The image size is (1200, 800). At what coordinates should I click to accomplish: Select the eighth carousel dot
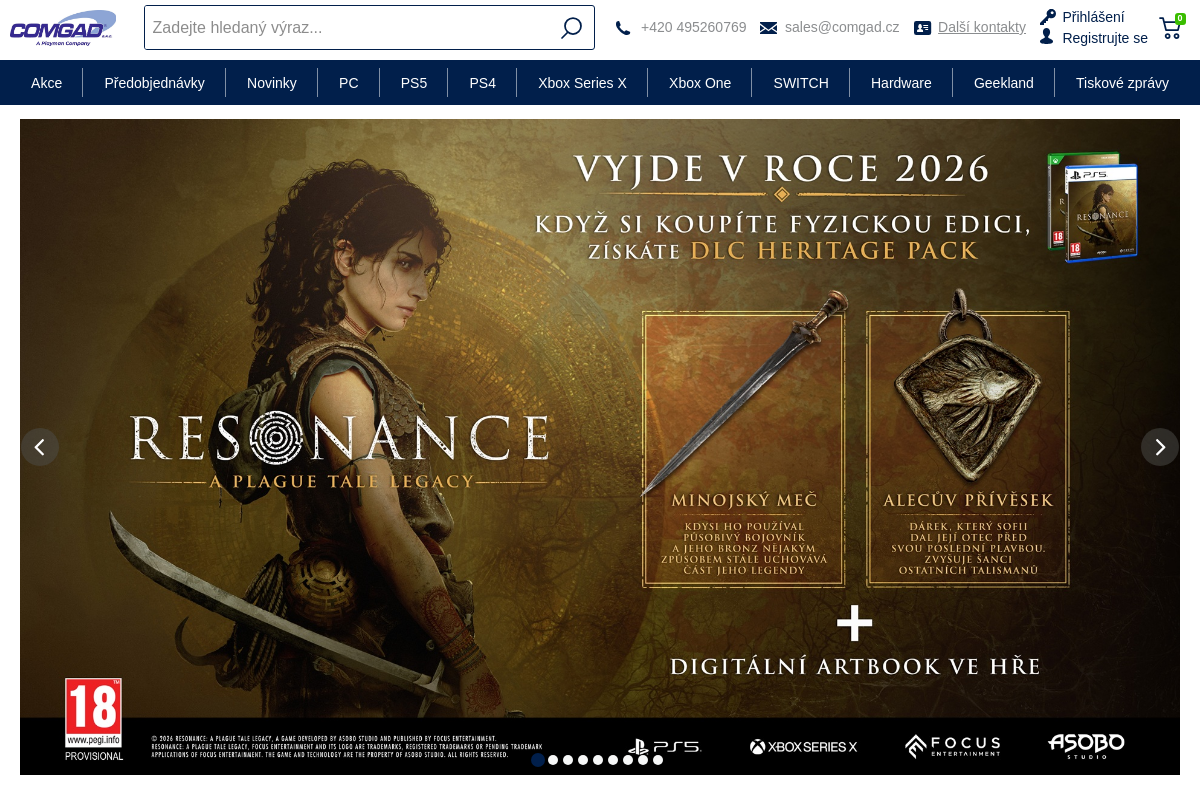tap(643, 760)
